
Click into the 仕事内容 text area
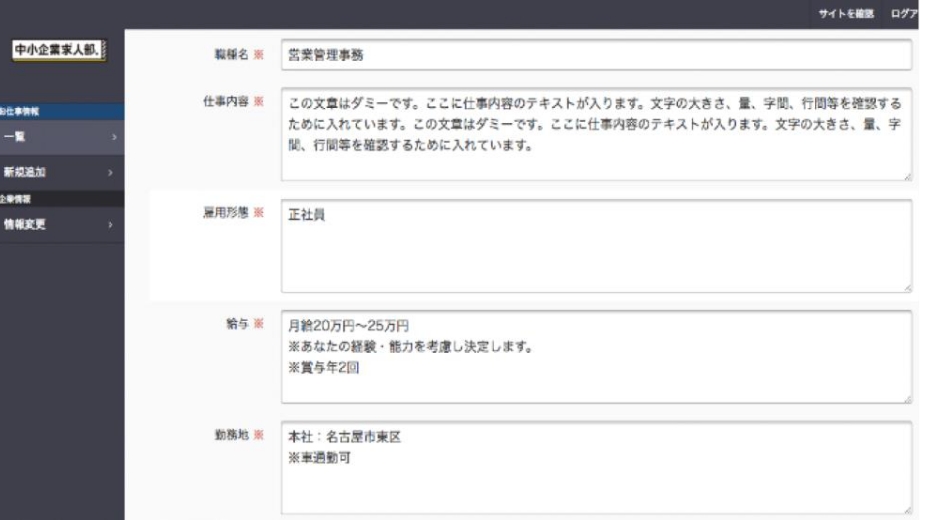tap(596, 135)
